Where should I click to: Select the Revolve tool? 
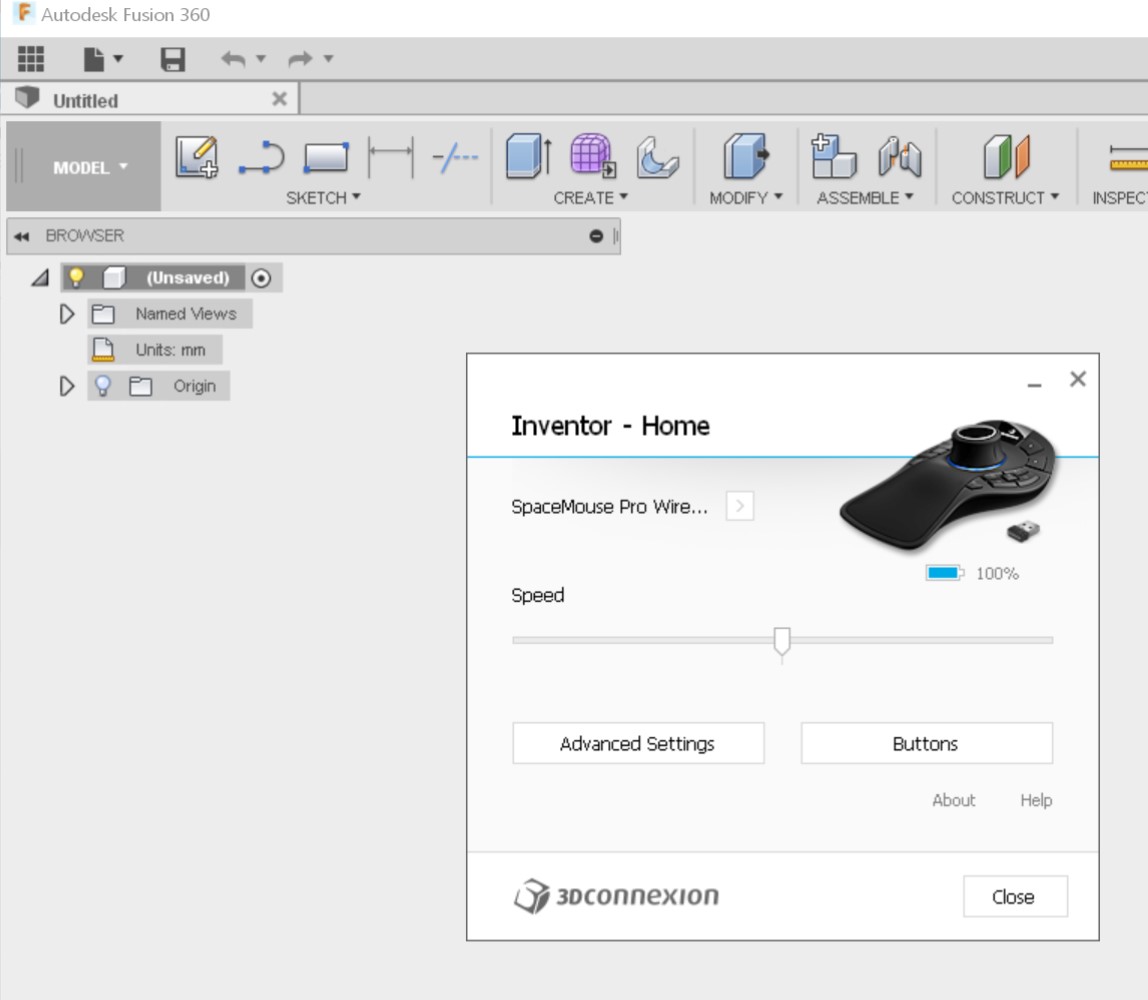coord(657,157)
